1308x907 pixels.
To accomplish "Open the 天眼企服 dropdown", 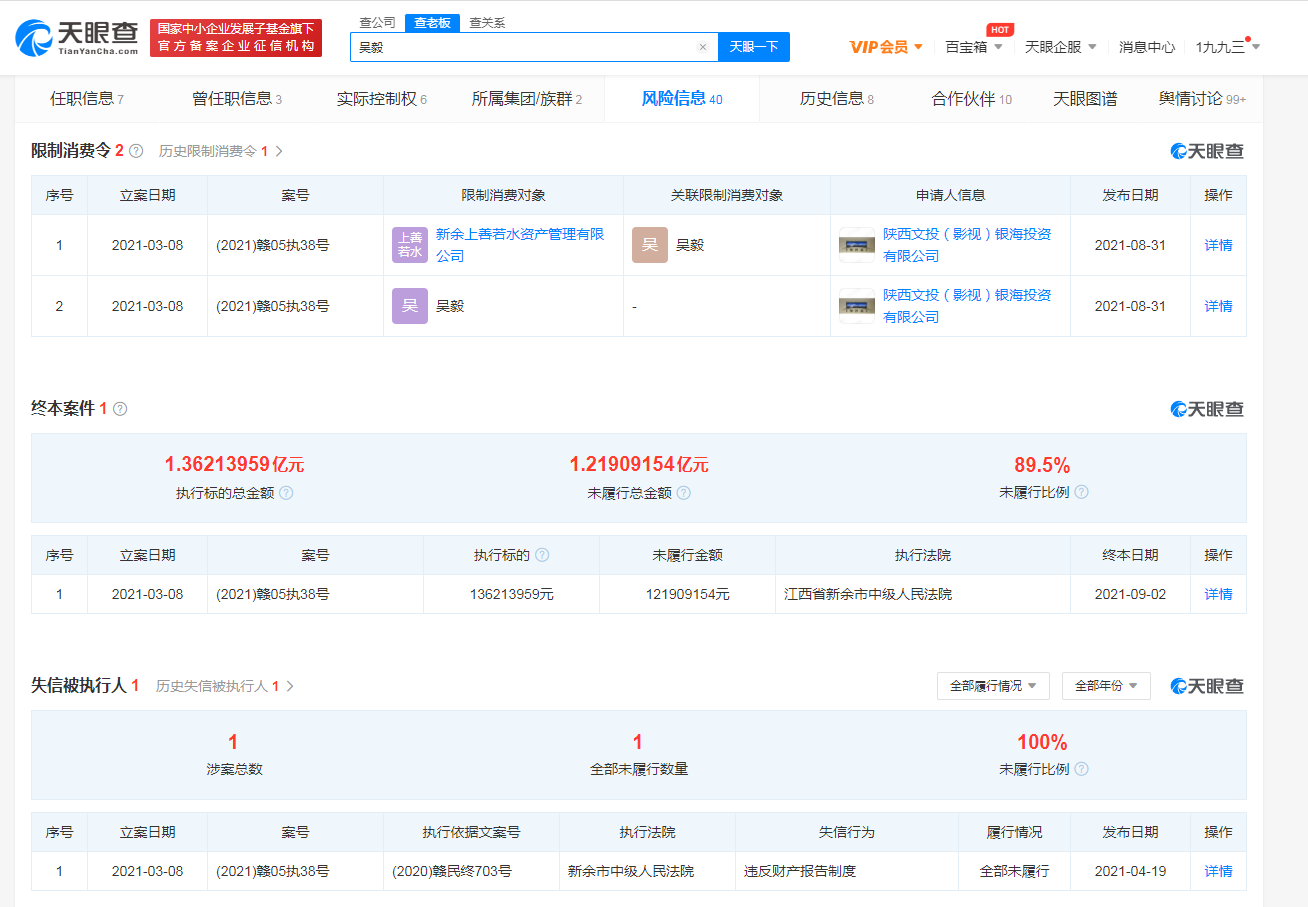I will [1061, 47].
